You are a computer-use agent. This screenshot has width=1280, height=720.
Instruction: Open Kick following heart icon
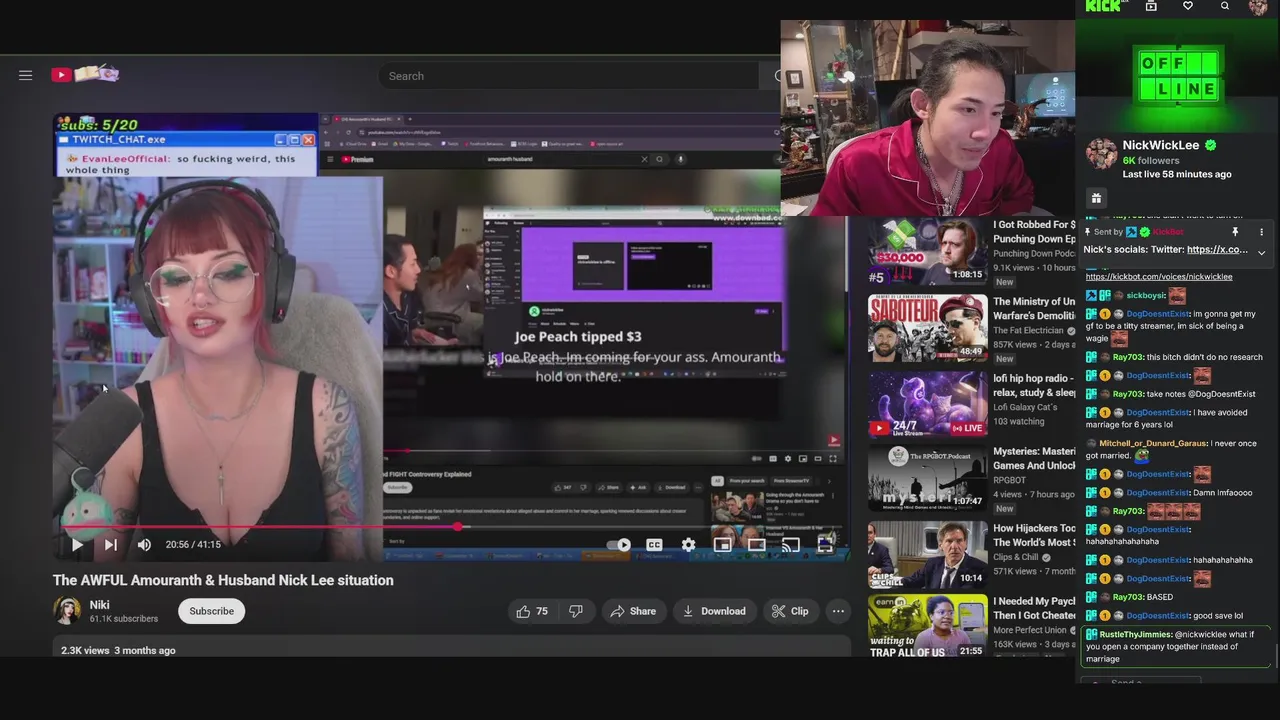coord(1188,6)
